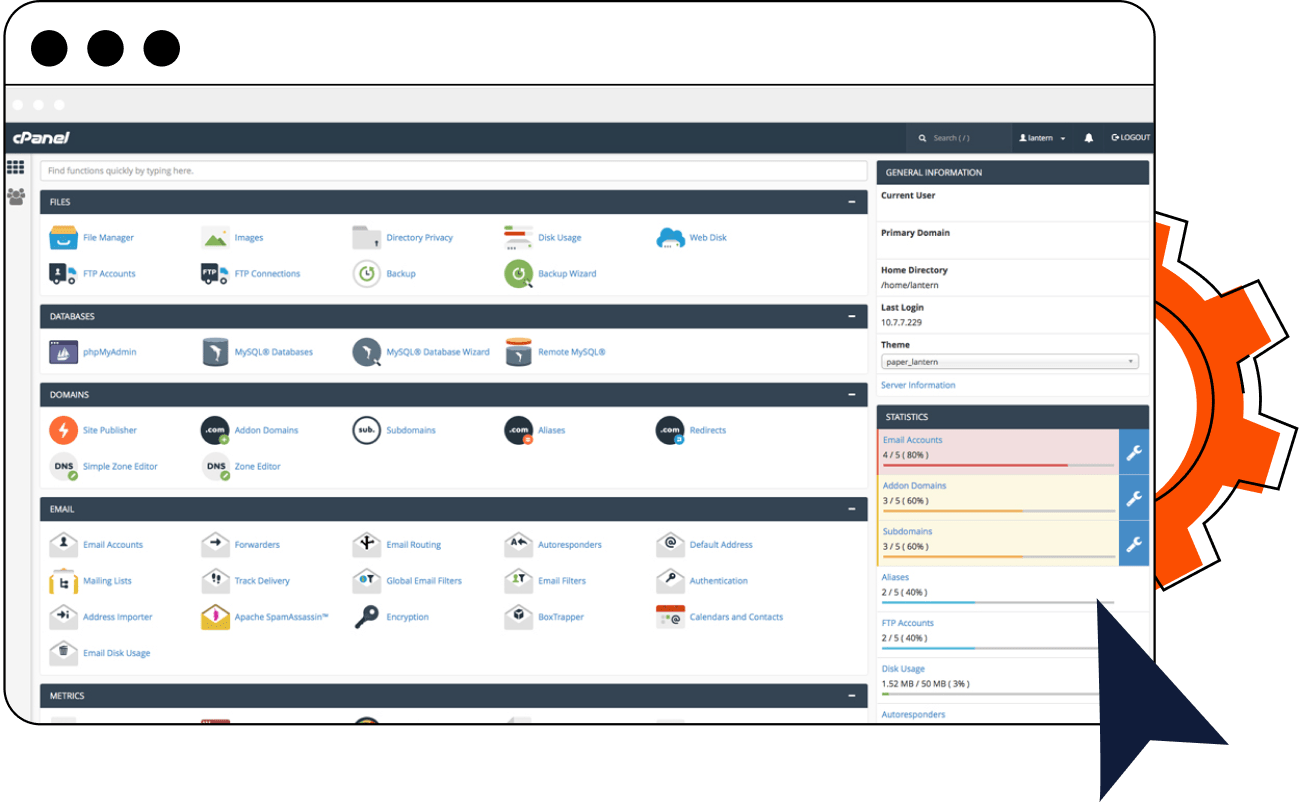This screenshot has width=1299, height=803.
Task: Open the Subdomains icon
Action: pyautogui.click(x=367, y=430)
